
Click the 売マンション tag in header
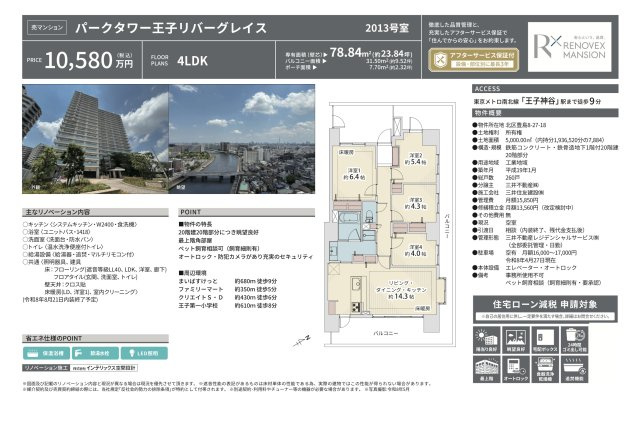pyautogui.click(x=47, y=27)
